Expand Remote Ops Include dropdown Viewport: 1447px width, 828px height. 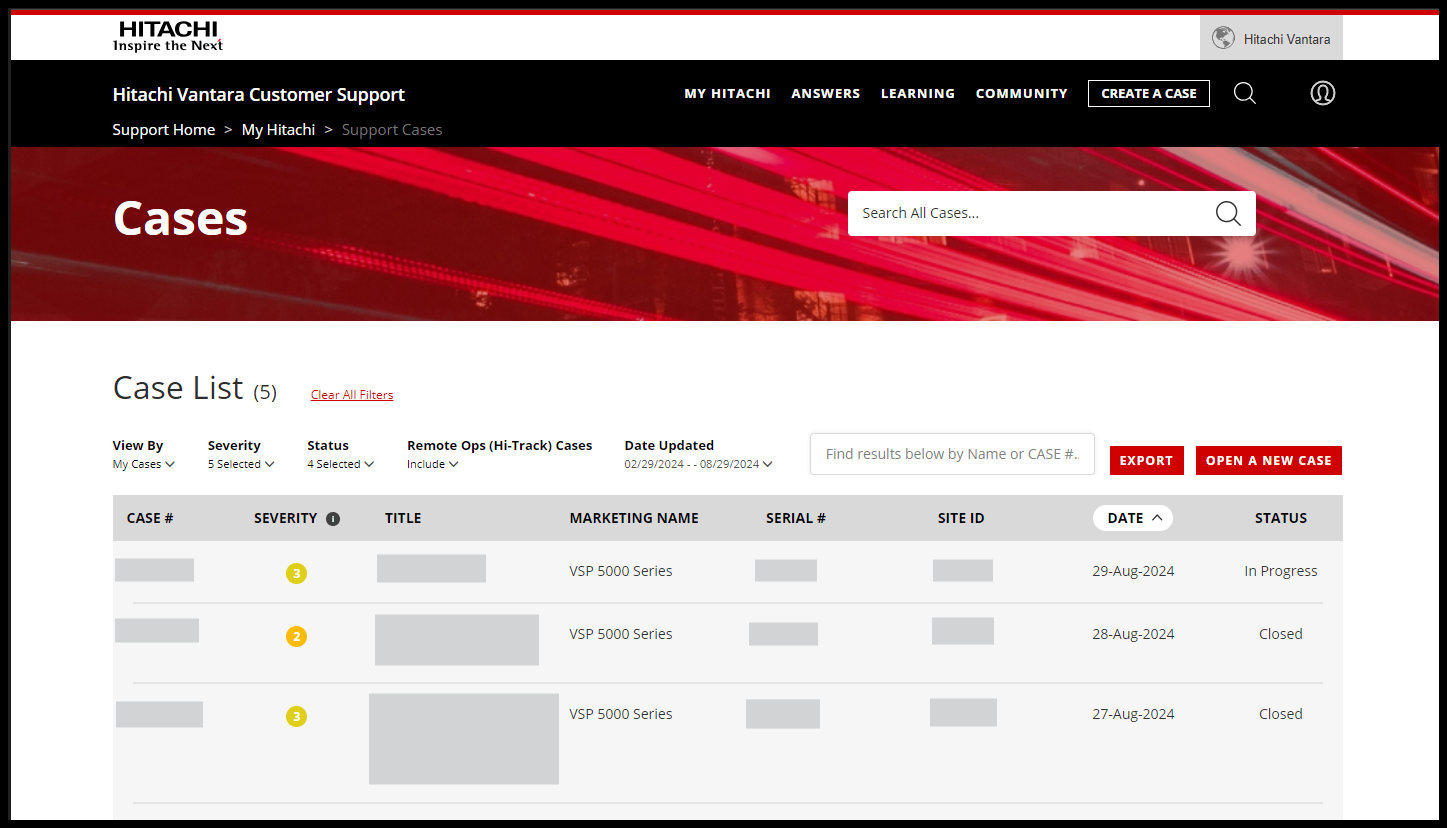tap(432, 464)
